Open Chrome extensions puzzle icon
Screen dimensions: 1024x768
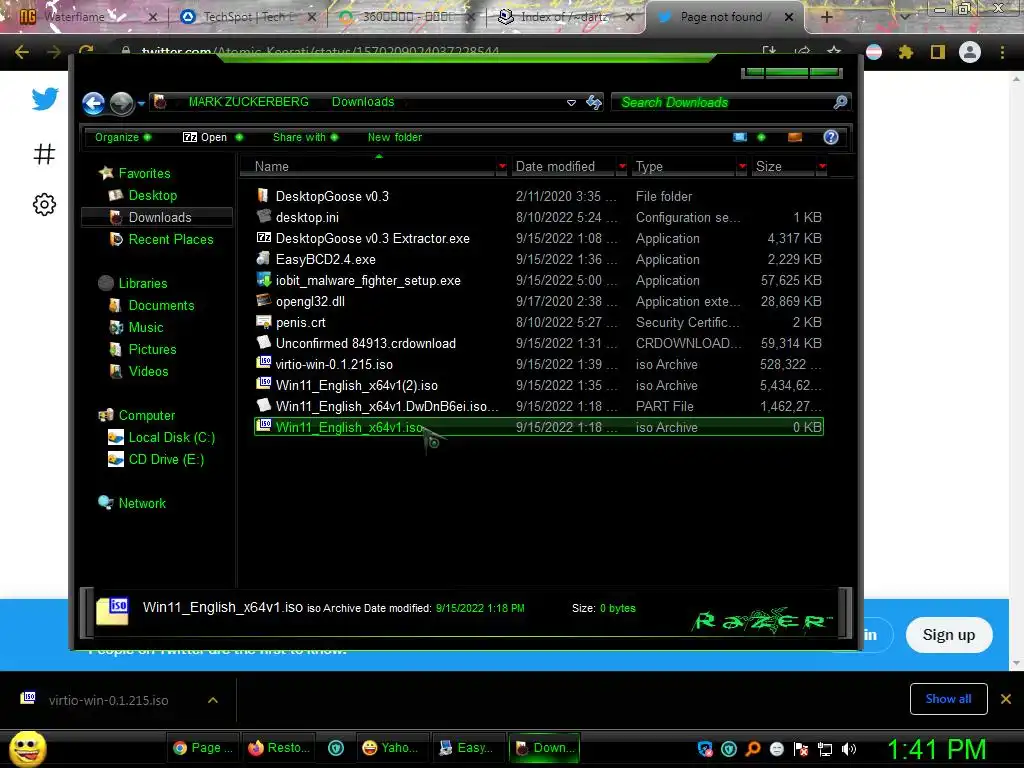pos(905,52)
